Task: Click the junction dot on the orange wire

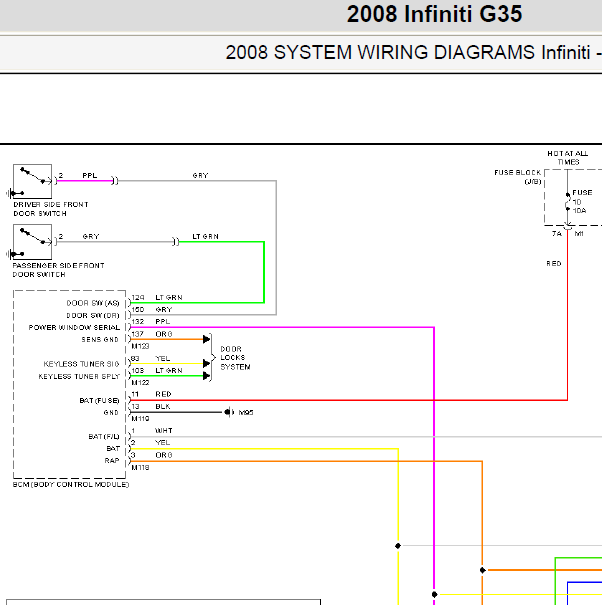Action: pyautogui.click(x=482, y=570)
